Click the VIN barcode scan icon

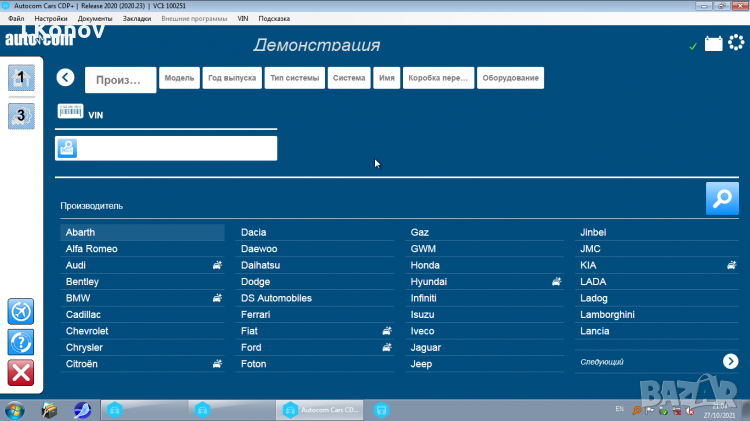click(70, 114)
